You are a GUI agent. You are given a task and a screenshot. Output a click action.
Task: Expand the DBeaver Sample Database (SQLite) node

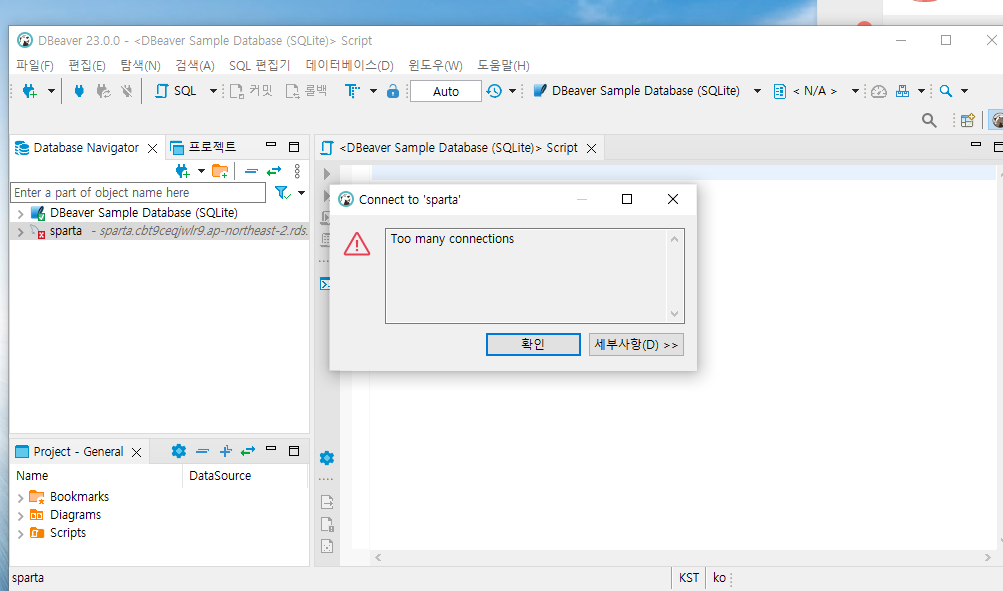point(20,213)
